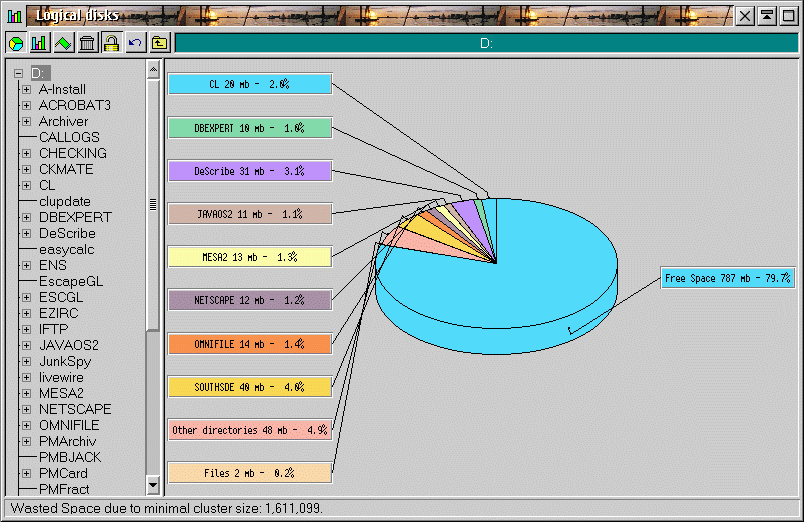The width and height of the screenshot is (804, 522).
Task: Expand the NETSCAPE folder node
Action: click(27, 409)
